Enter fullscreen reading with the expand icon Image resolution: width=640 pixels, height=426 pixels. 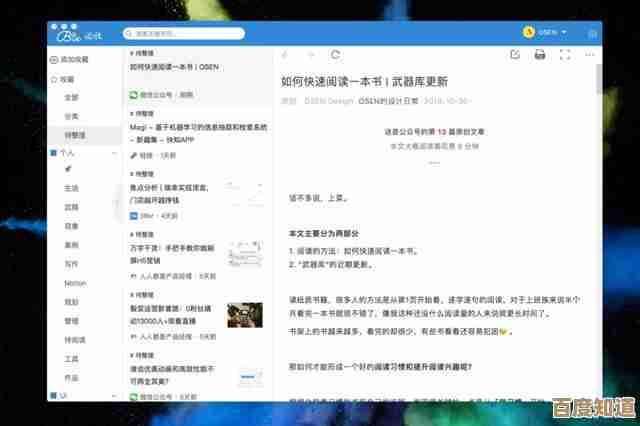click(x=565, y=54)
